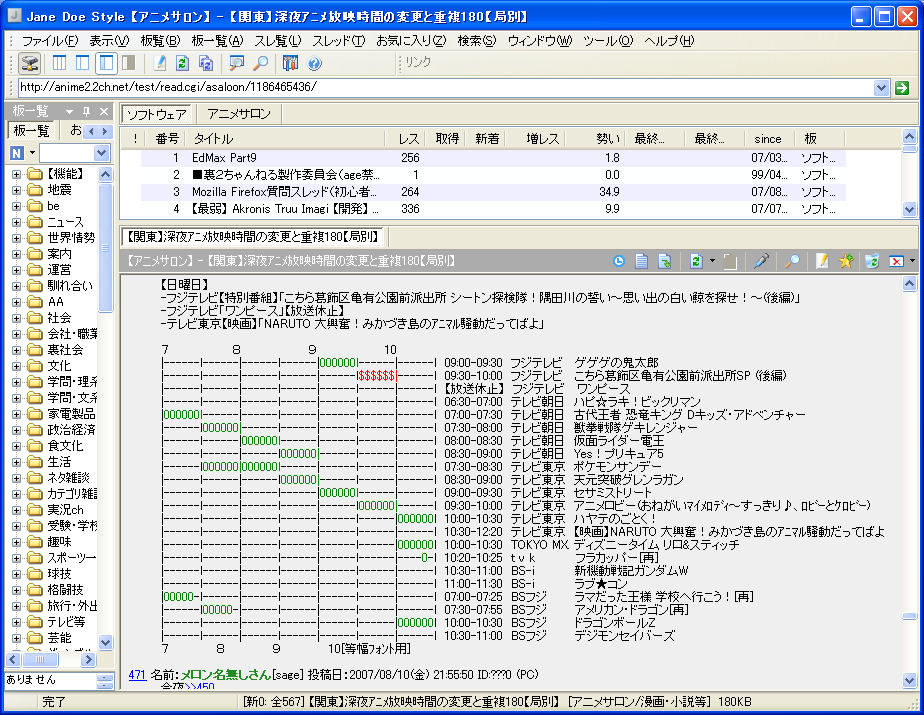Open the 表示(V) menu
The width and height of the screenshot is (924, 715).
click(x=109, y=41)
